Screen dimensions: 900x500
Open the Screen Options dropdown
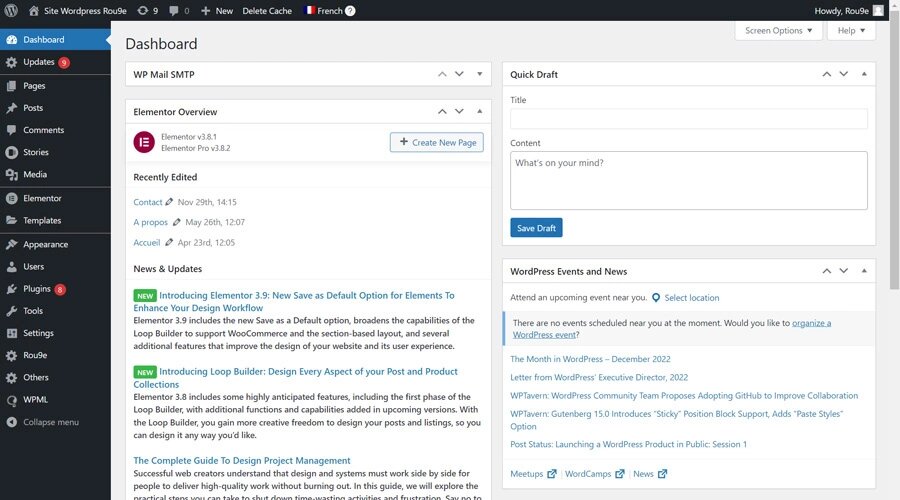(778, 30)
